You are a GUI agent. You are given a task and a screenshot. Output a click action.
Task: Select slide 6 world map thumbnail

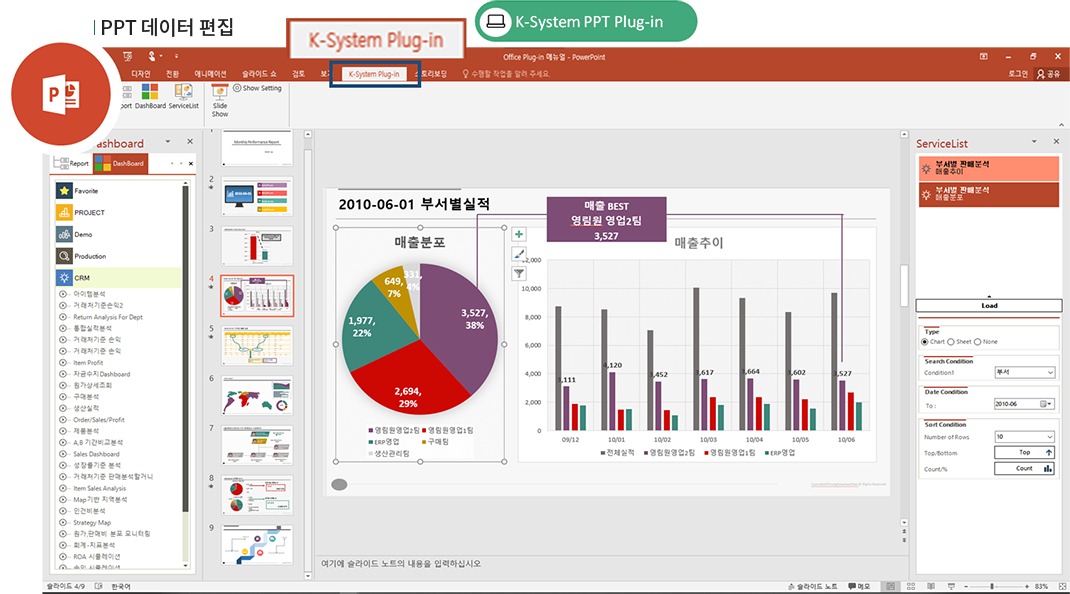coord(257,395)
